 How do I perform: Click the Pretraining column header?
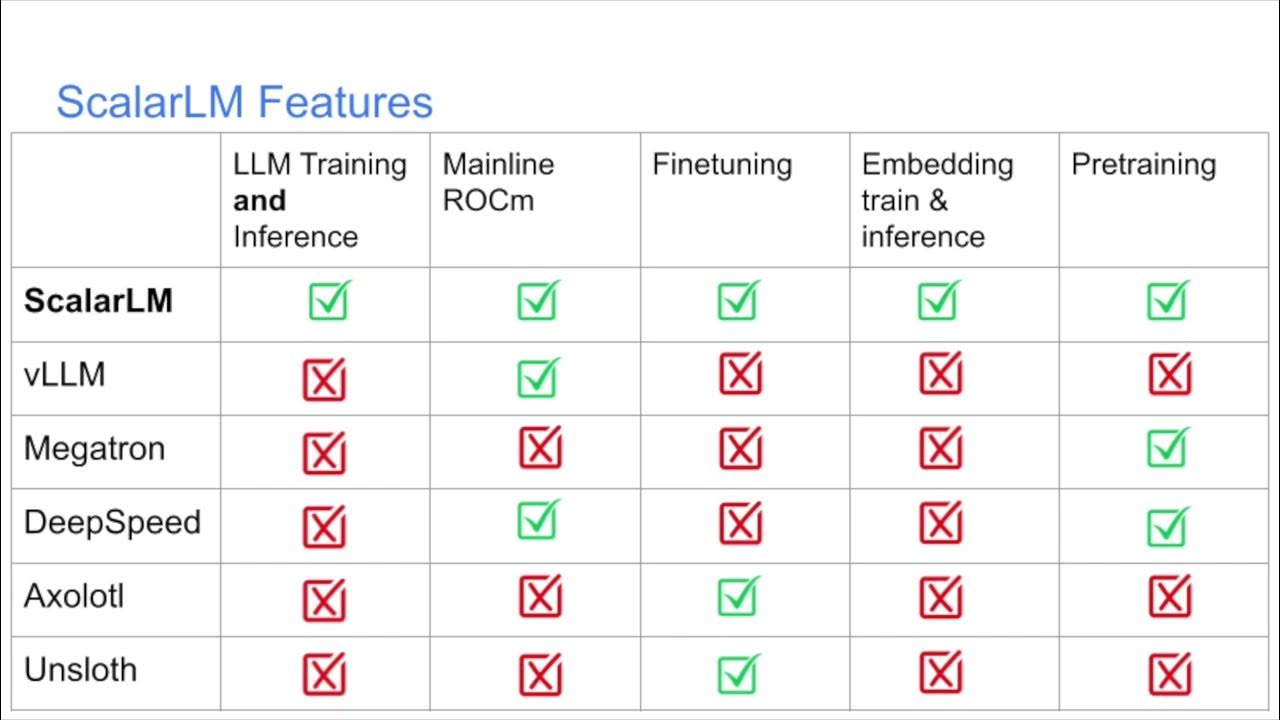[1143, 165]
